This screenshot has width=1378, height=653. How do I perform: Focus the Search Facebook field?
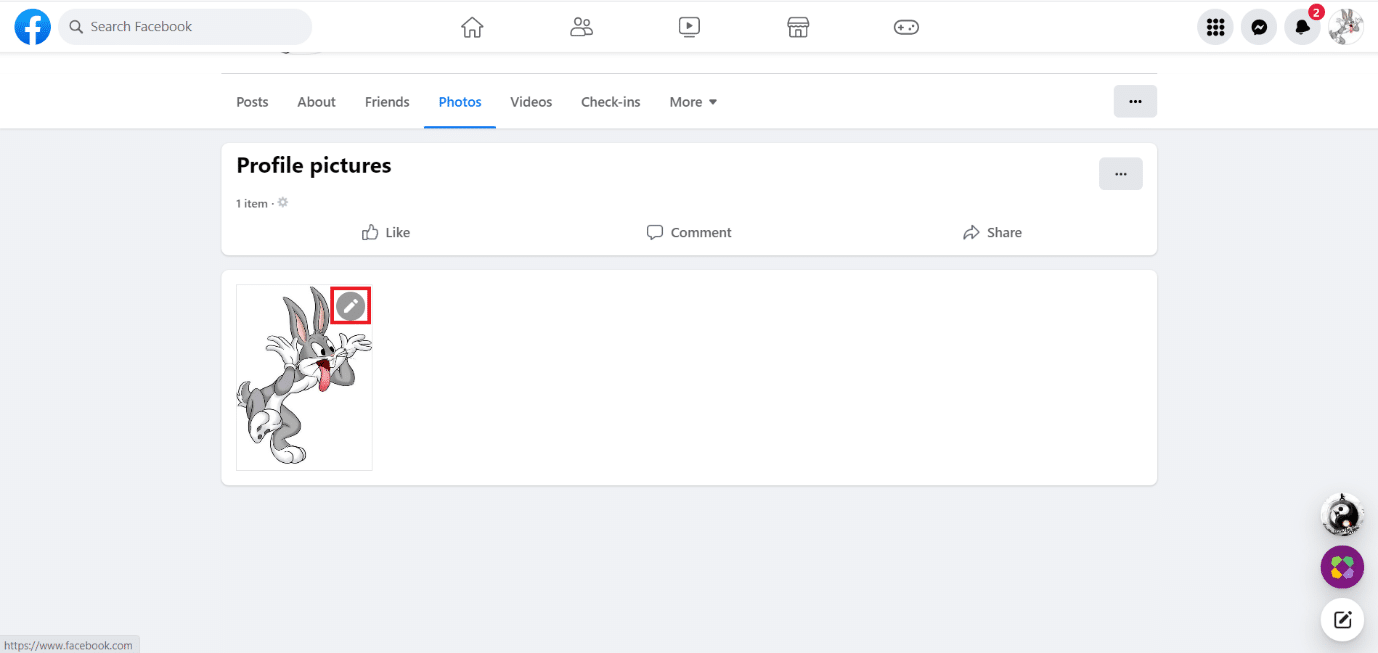pos(185,27)
